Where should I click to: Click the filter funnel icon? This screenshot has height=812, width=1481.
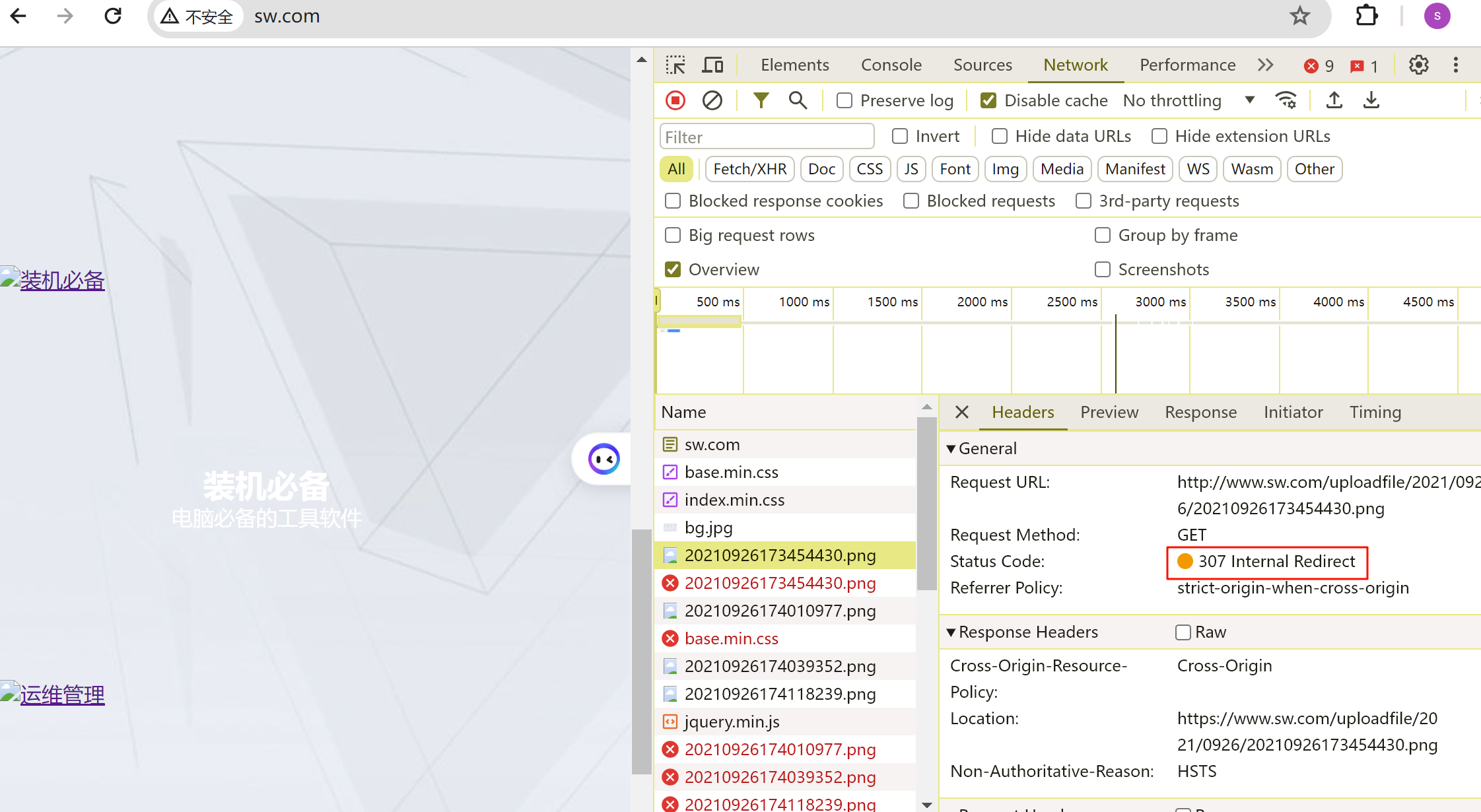[x=761, y=100]
